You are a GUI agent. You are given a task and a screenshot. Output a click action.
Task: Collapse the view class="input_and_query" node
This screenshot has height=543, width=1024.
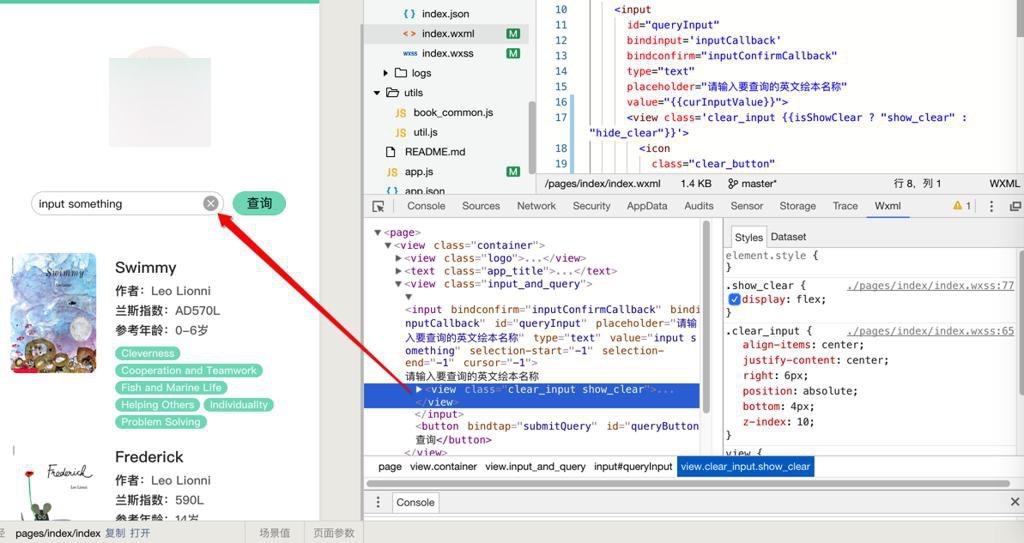click(x=398, y=284)
